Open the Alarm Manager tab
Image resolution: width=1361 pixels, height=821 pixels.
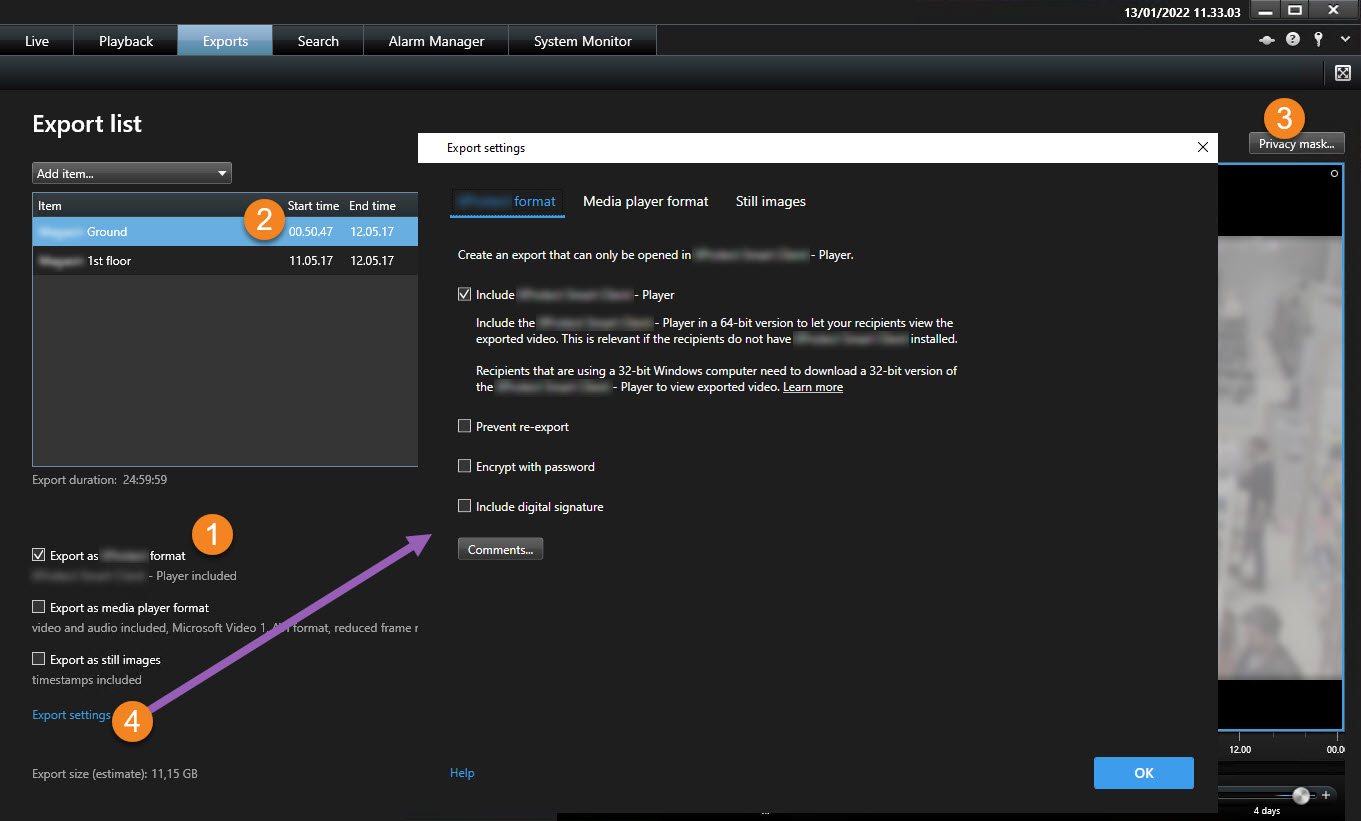coord(435,41)
